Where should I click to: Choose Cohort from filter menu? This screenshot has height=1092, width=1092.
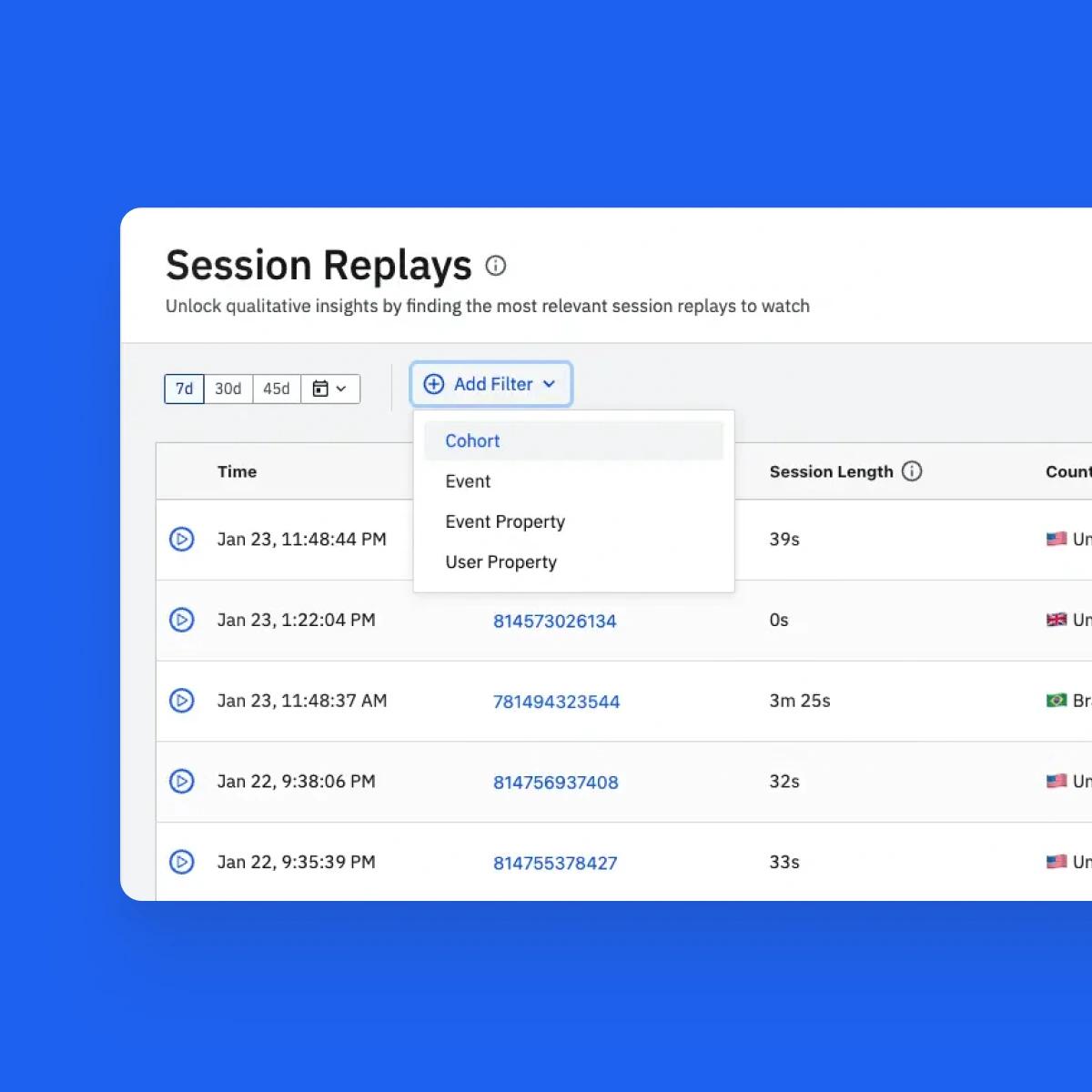tap(472, 441)
